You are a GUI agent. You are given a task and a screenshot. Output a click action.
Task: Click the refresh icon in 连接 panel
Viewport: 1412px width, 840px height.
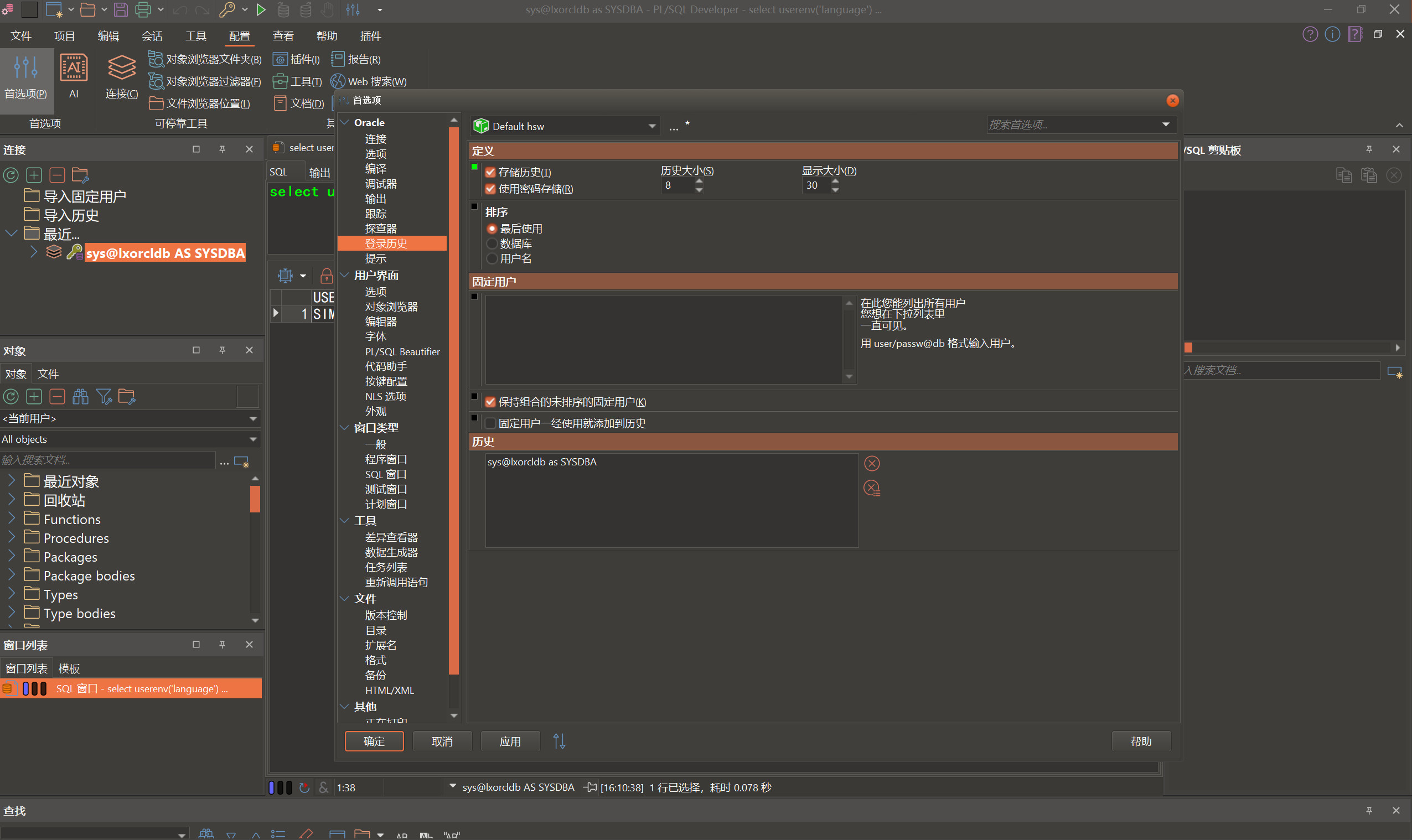pos(11,175)
